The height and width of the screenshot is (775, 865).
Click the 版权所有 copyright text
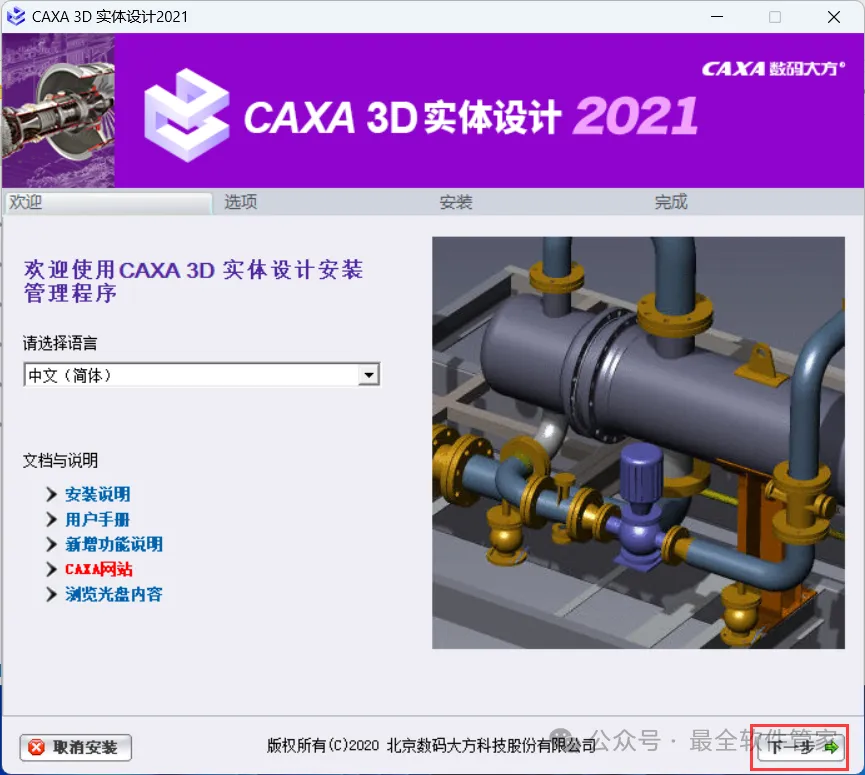tap(431, 746)
